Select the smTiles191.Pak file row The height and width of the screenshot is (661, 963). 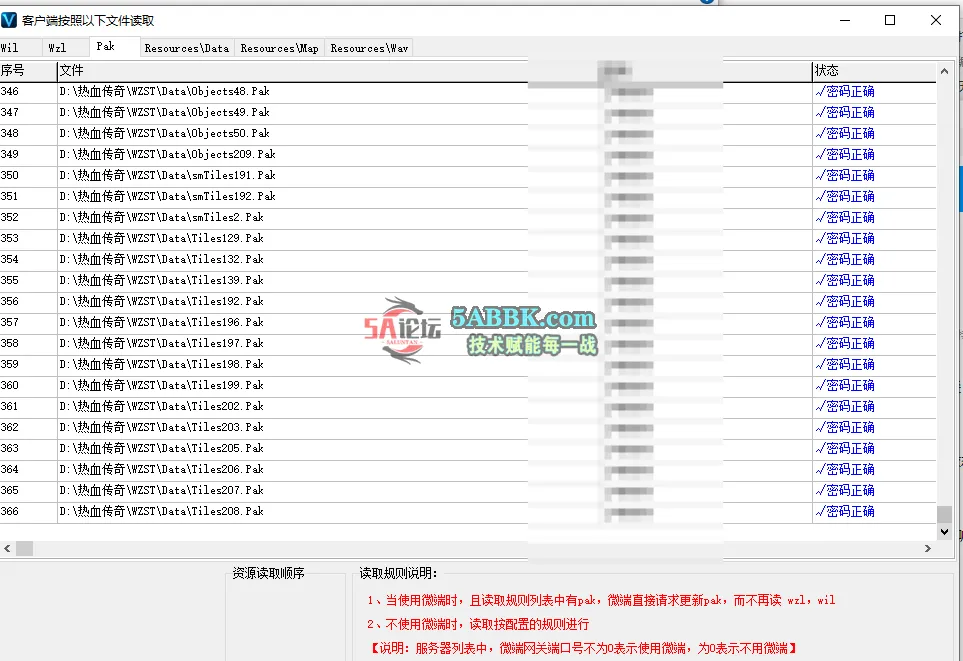167,176
